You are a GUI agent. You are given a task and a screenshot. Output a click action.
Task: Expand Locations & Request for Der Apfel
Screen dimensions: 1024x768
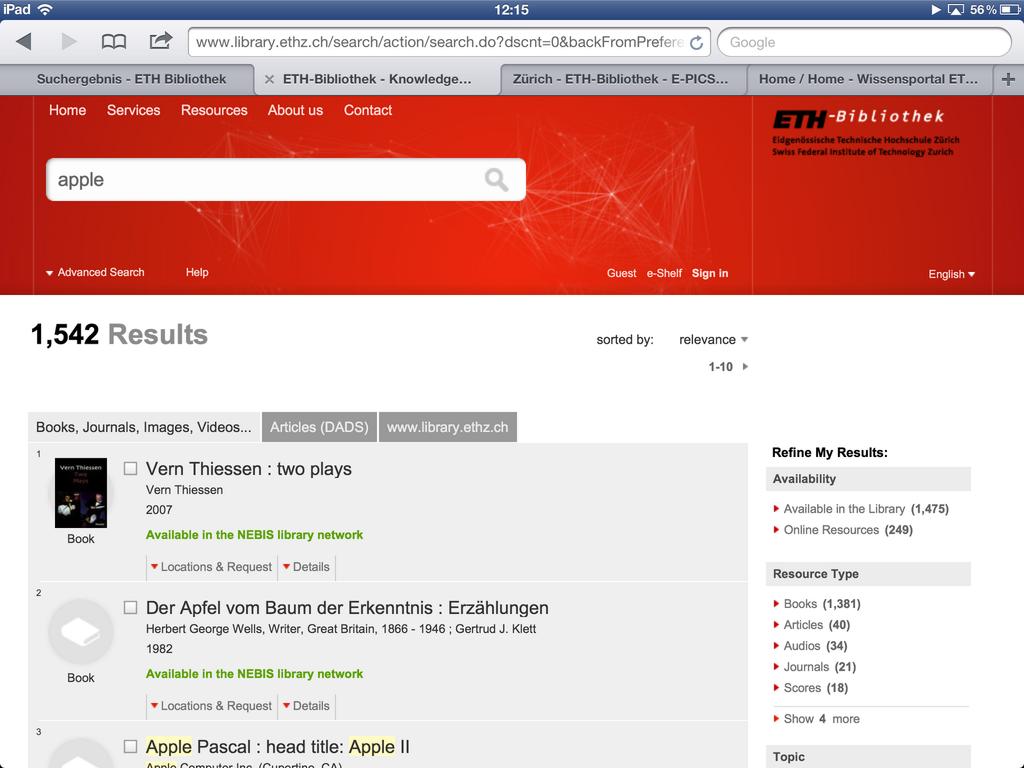coord(211,706)
